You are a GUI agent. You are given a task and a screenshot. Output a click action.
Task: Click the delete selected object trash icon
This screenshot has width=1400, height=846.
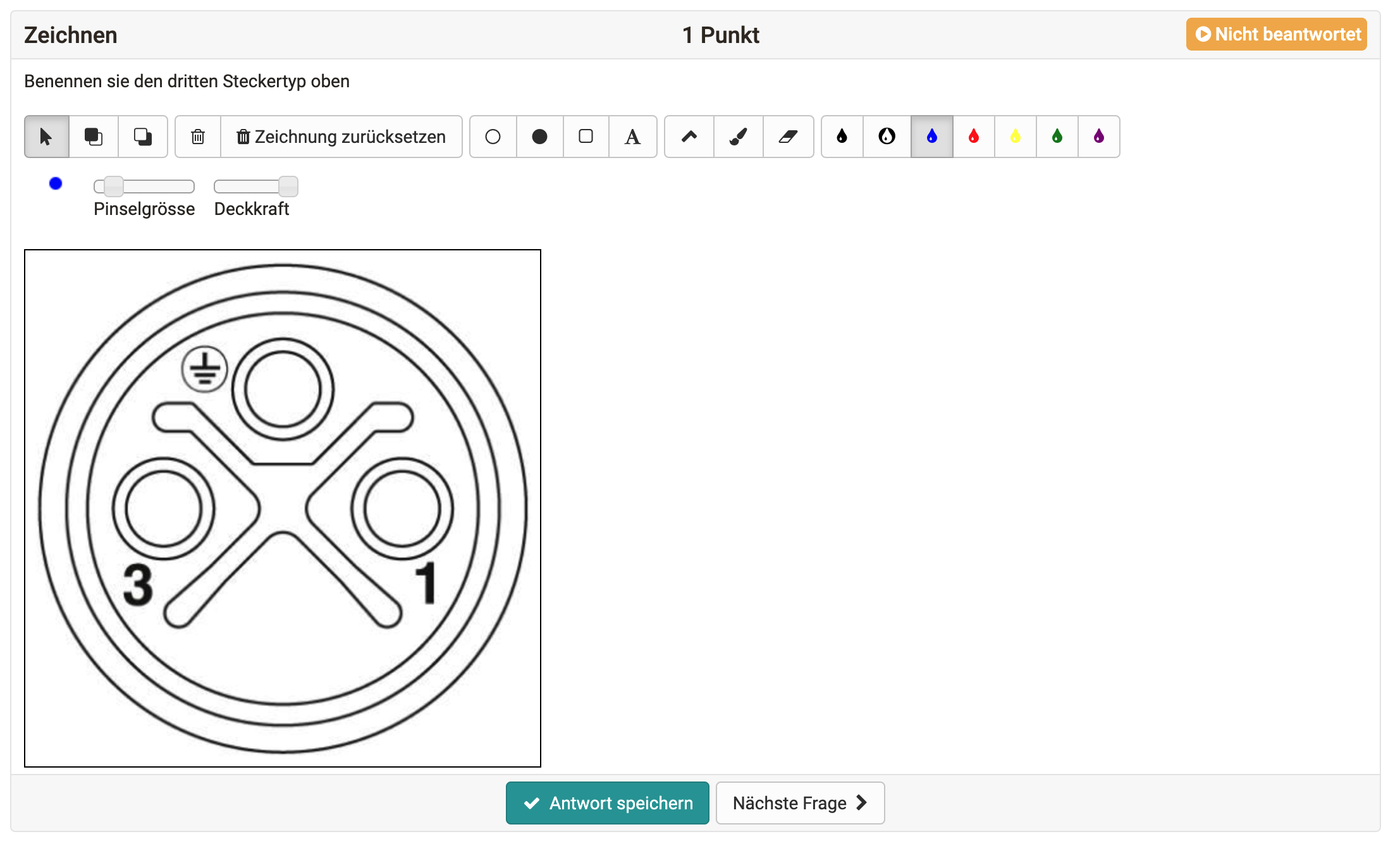pos(198,137)
